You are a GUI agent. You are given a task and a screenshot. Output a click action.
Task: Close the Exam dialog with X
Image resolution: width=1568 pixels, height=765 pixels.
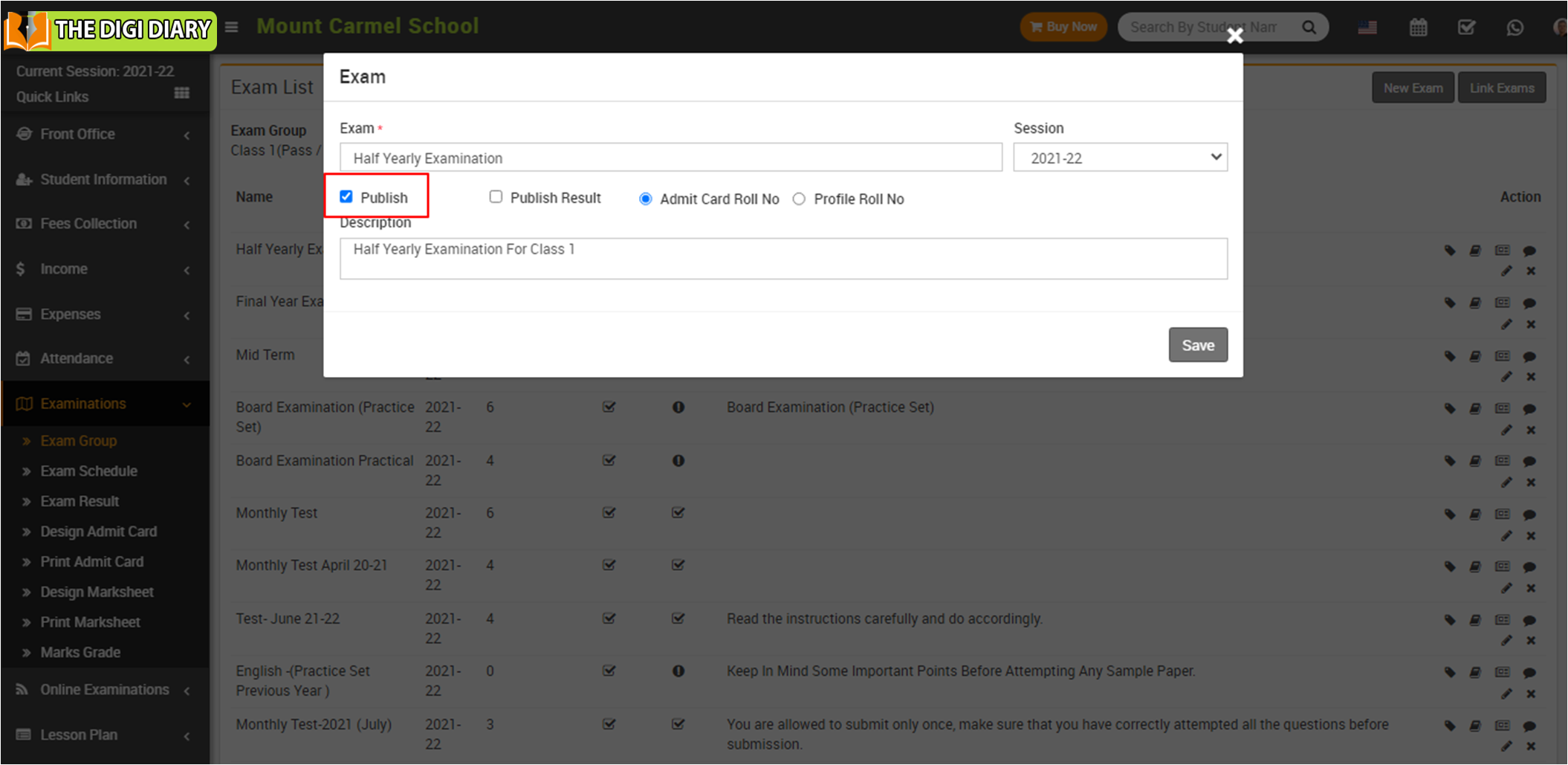(1234, 36)
